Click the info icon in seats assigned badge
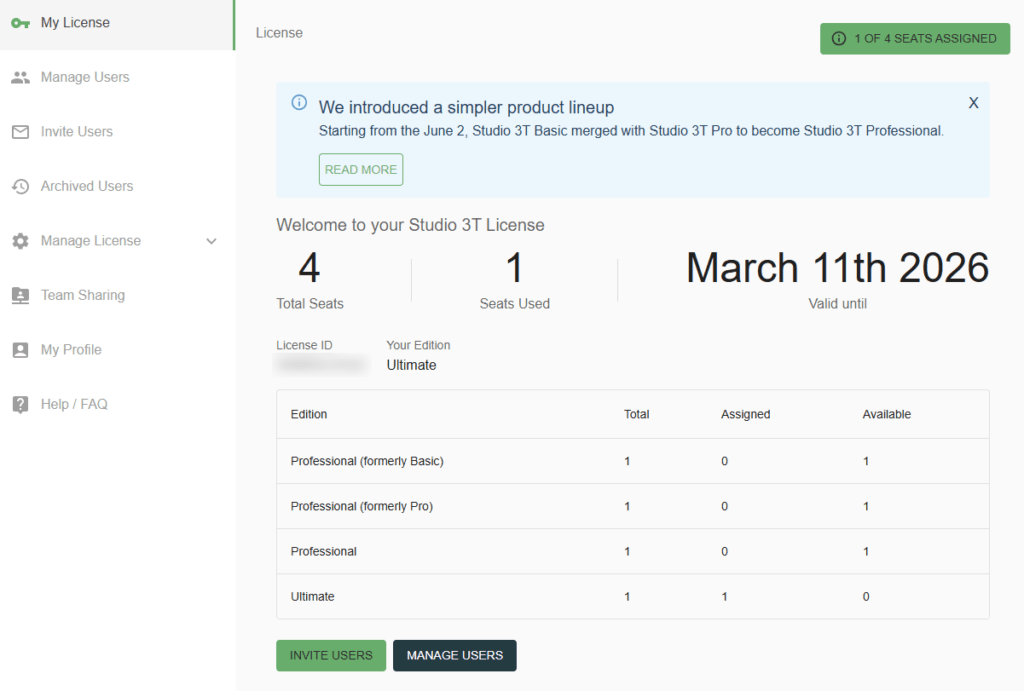This screenshot has width=1024, height=691. [839, 39]
